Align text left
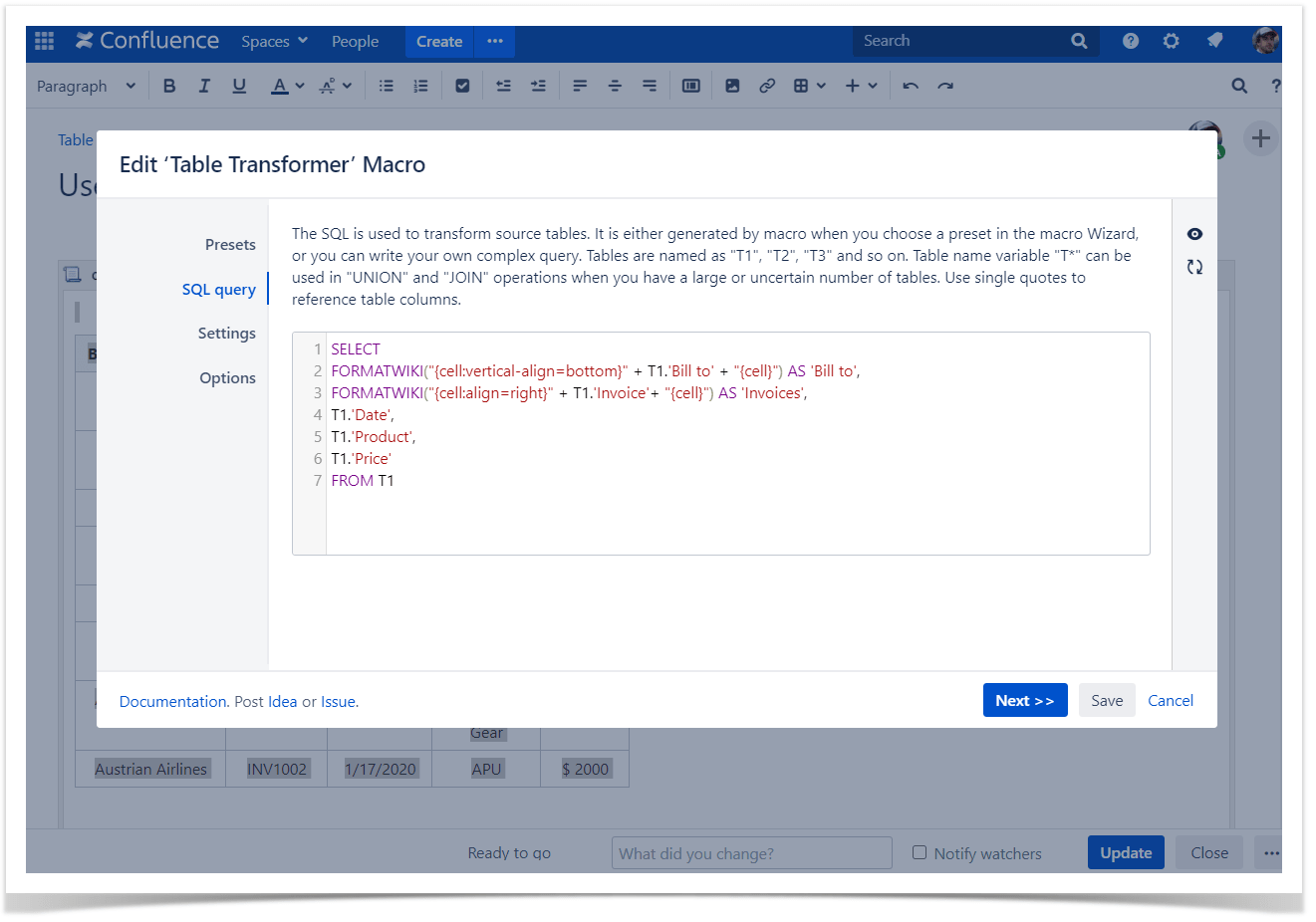The image size is (1316, 922). pyautogui.click(x=580, y=86)
